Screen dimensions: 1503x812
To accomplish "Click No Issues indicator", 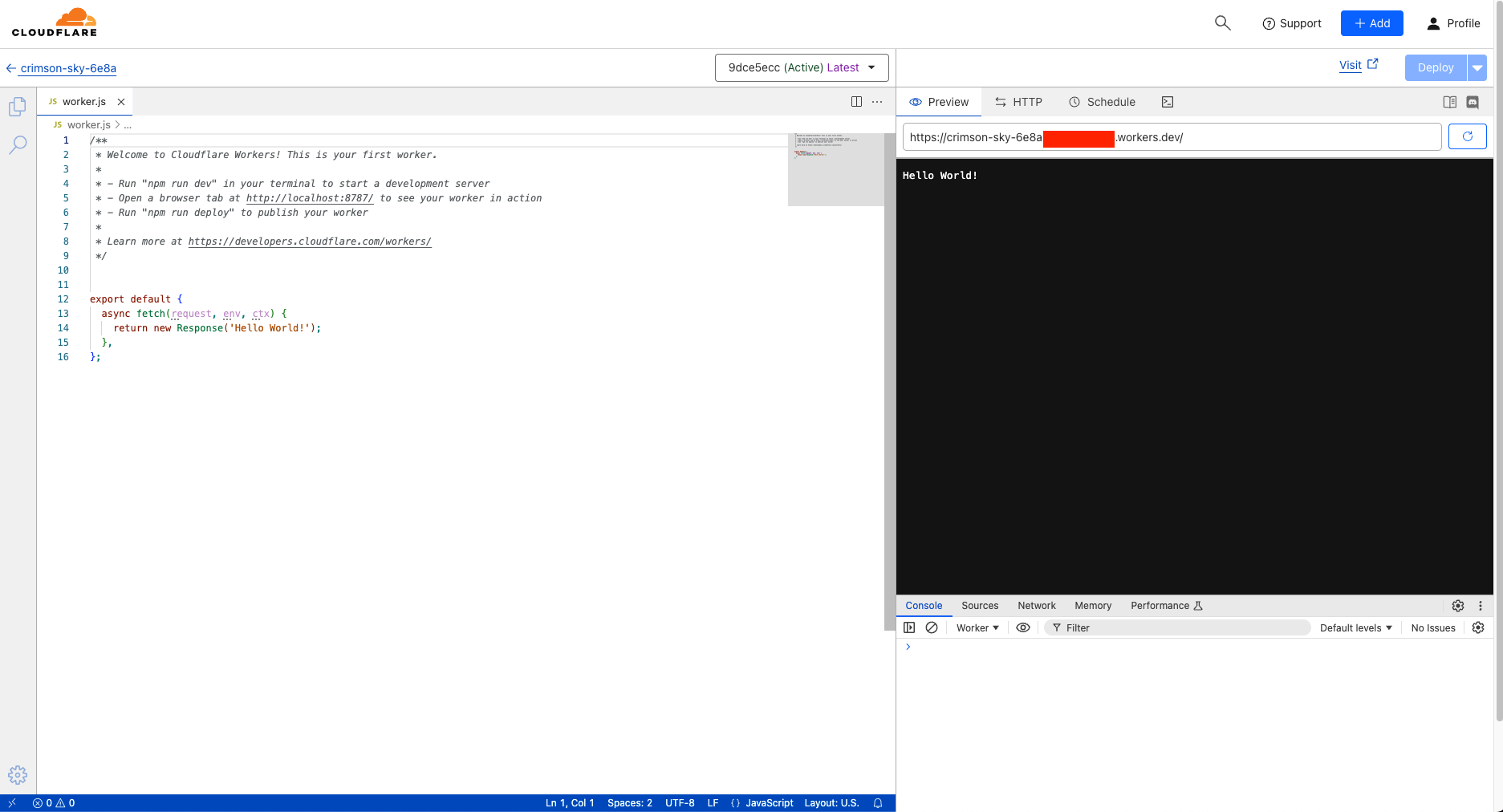I will click(1433, 628).
